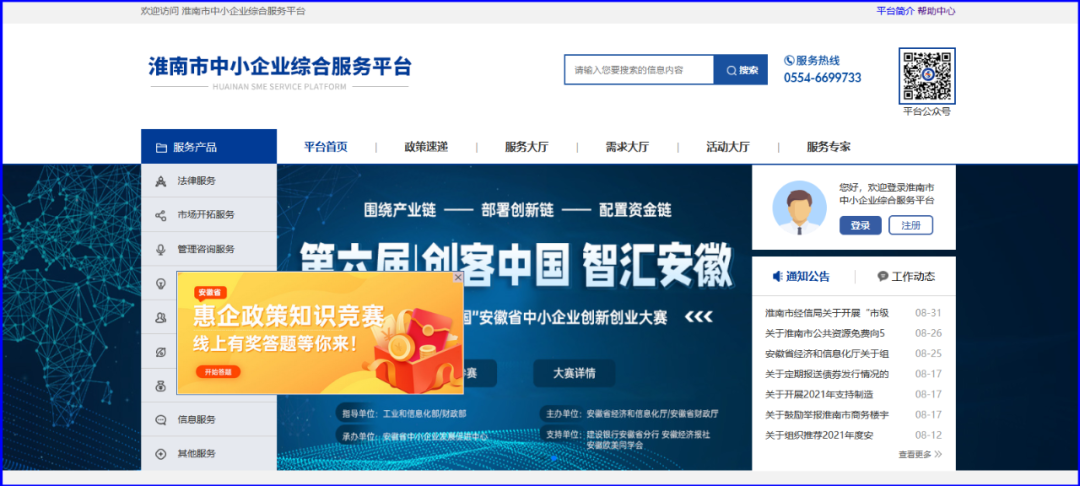Screen dimensions: 1080x486
Task: Open the 服务专家 navigation item
Action: tap(829, 147)
